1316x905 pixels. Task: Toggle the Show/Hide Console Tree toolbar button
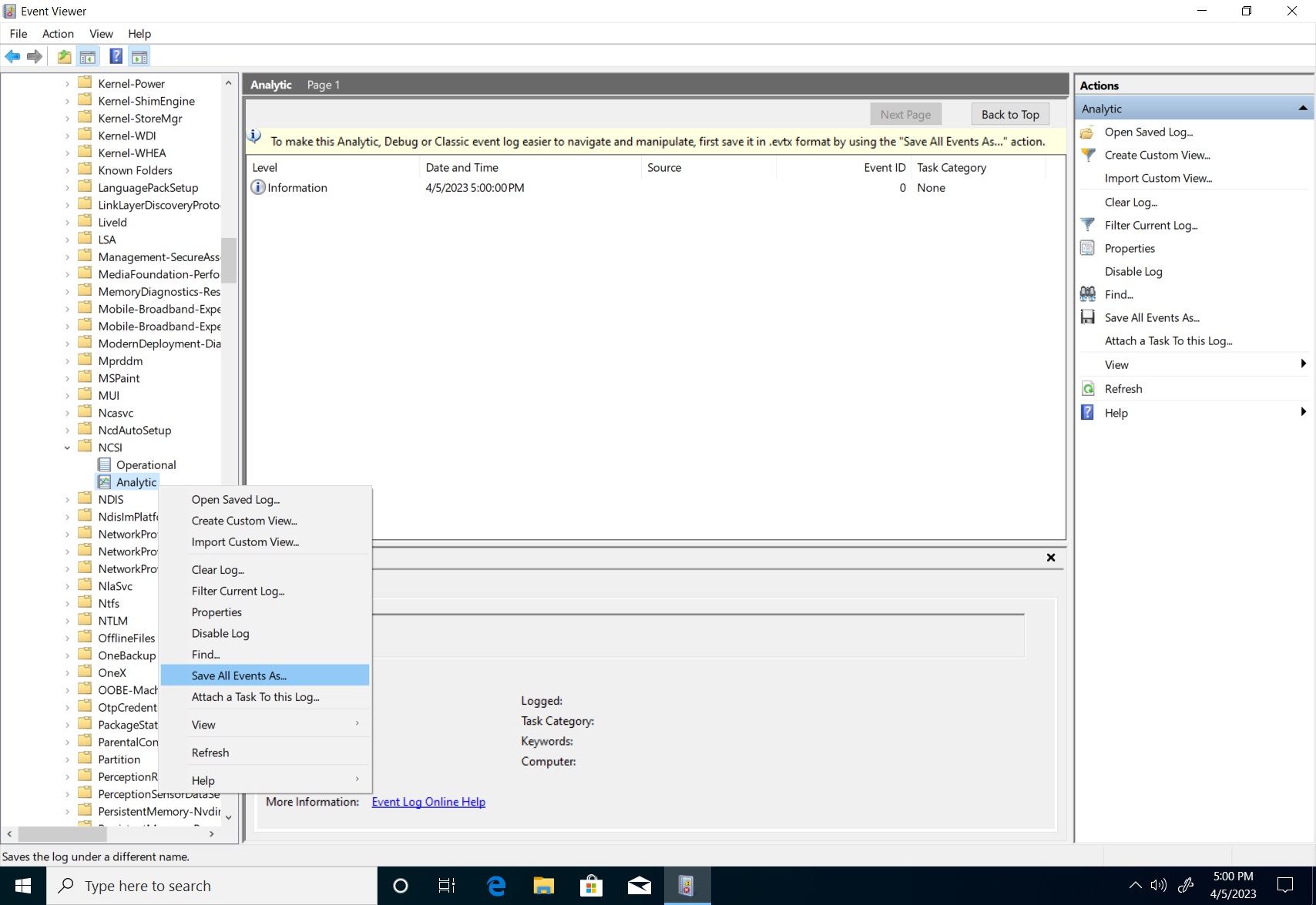88,56
